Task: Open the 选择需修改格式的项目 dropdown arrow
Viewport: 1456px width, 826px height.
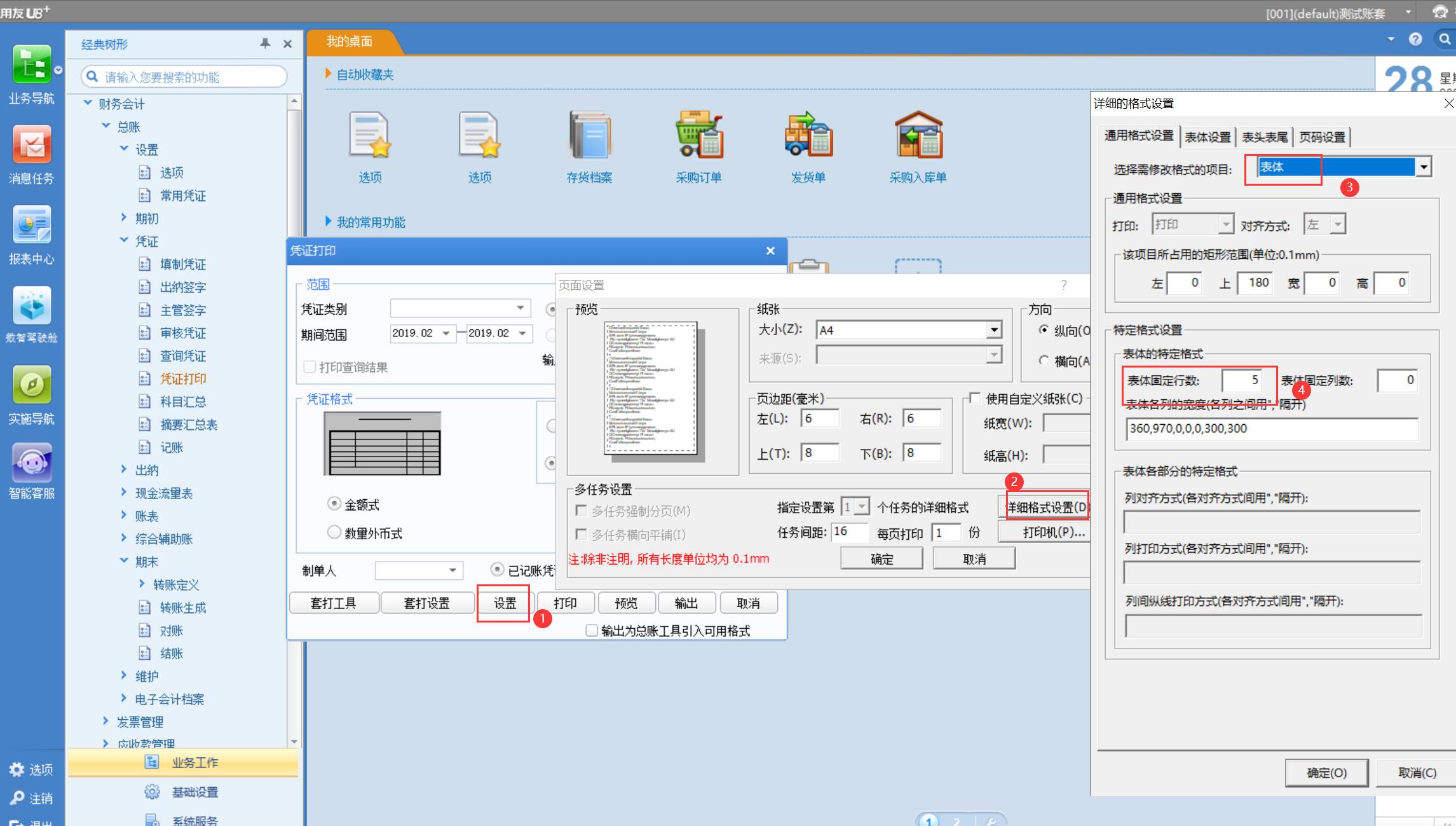Action: pos(1424,167)
